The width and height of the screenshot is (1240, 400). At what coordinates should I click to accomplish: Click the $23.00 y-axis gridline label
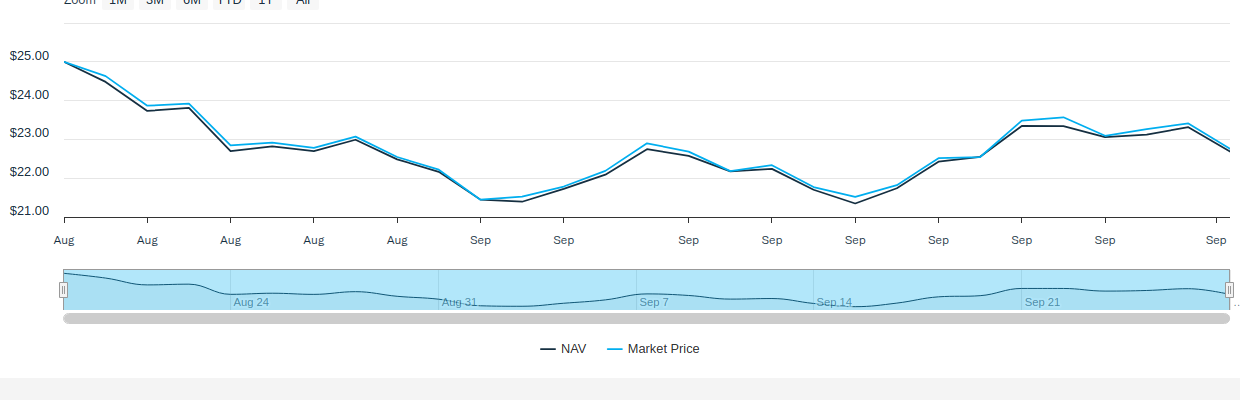point(29,134)
